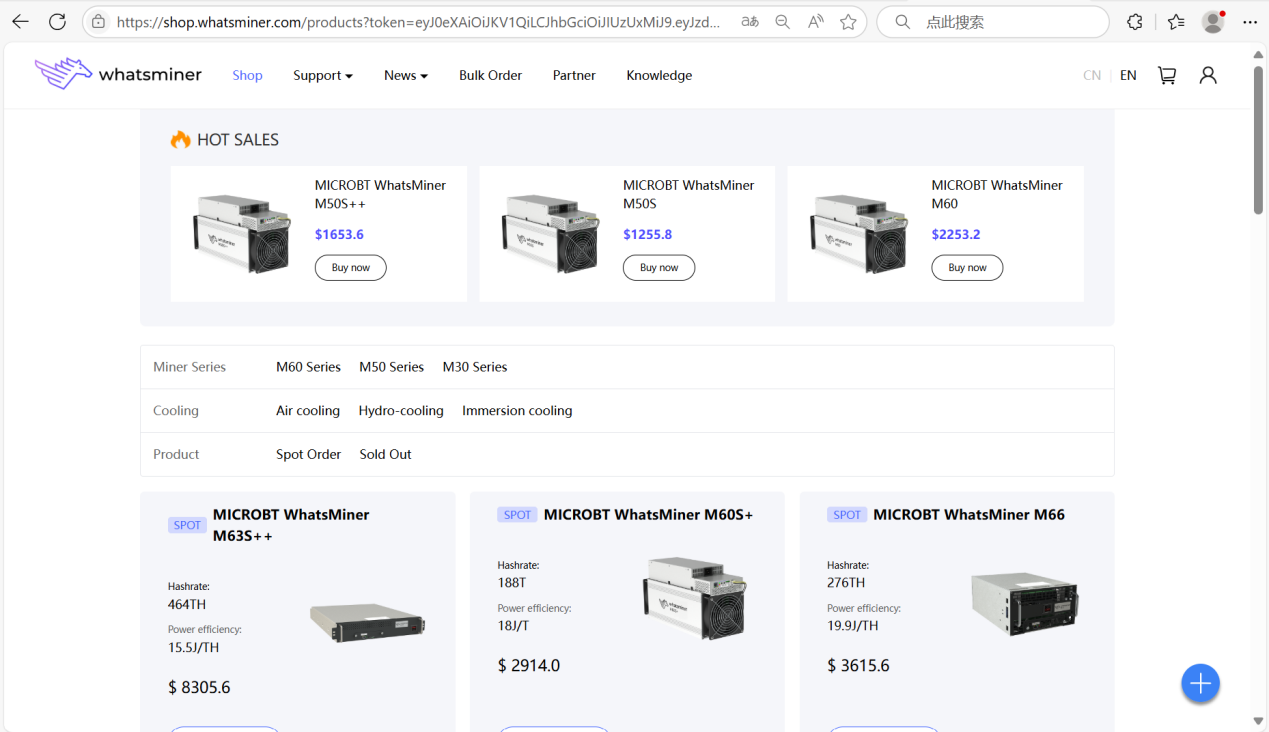Click the $2253.2 price text
The height and width of the screenshot is (732, 1269).
click(x=956, y=235)
